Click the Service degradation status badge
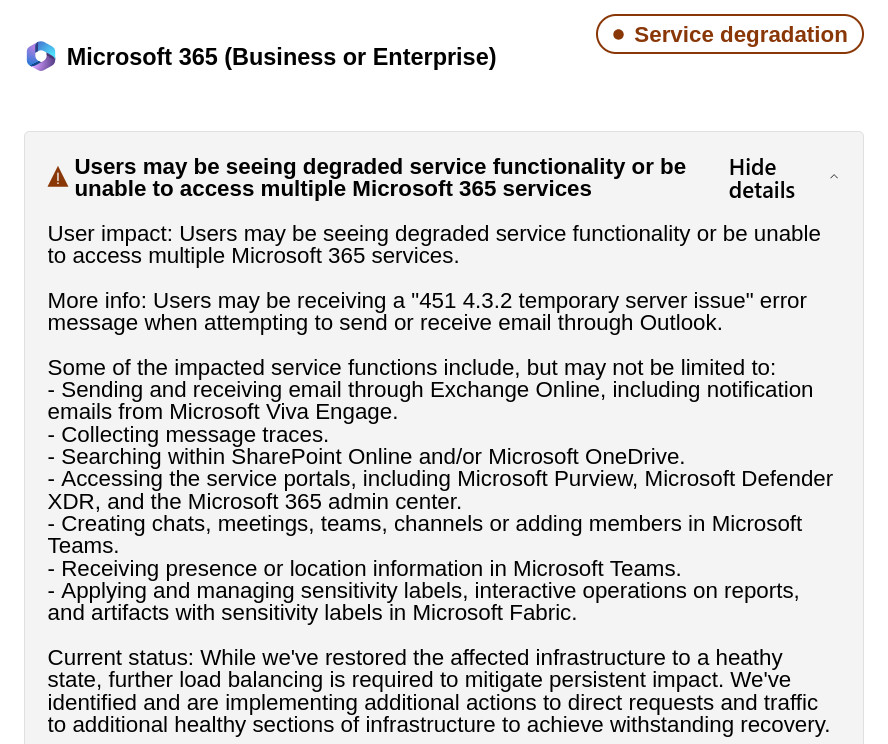The width and height of the screenshot is (888, 744). (x=729, y=35)
